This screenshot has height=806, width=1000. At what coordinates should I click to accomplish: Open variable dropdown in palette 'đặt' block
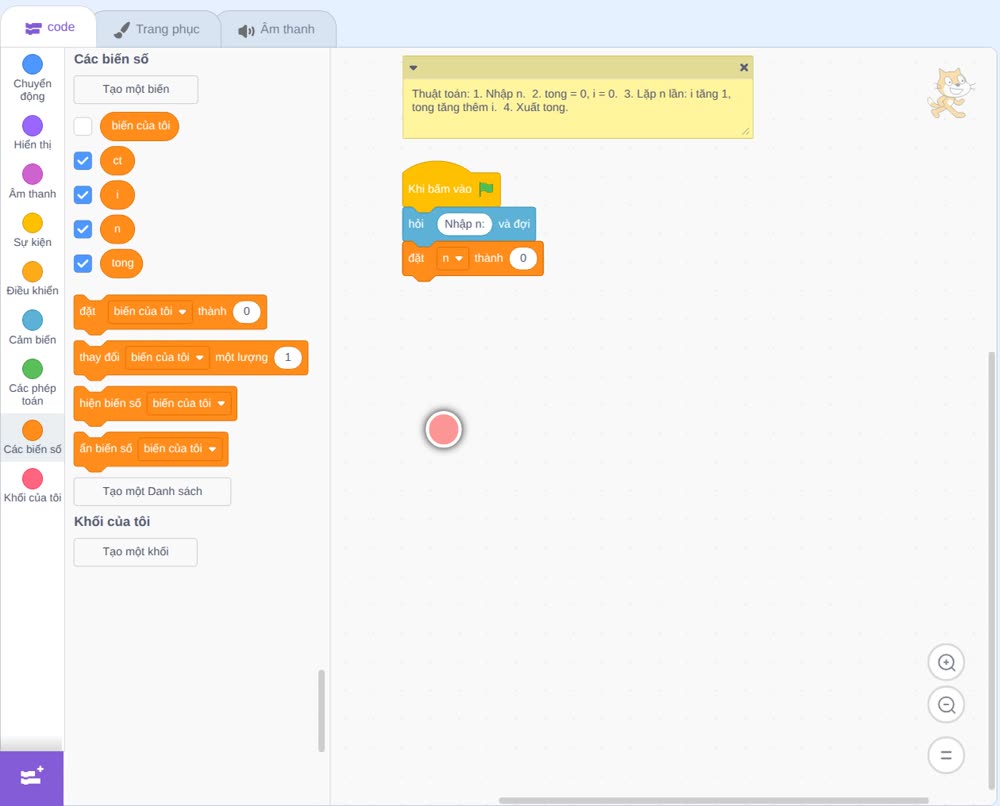[x=150, y=311]
